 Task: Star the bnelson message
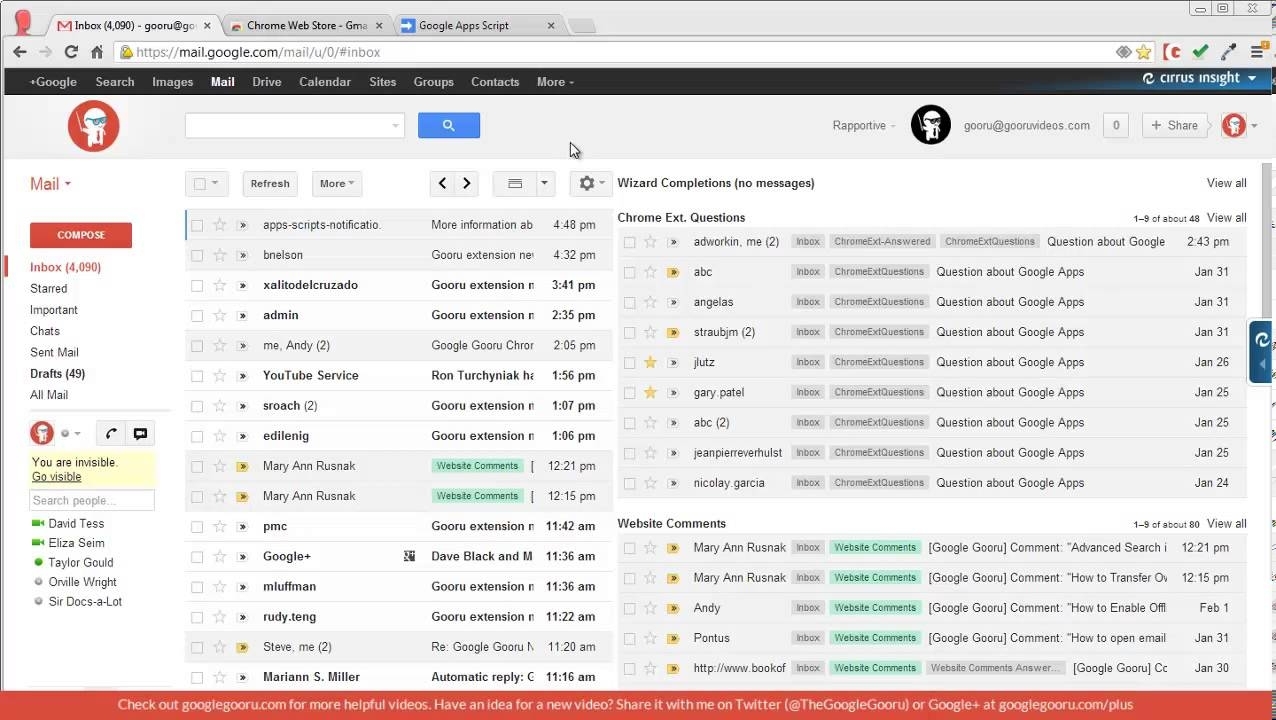[x=220, y=255]
